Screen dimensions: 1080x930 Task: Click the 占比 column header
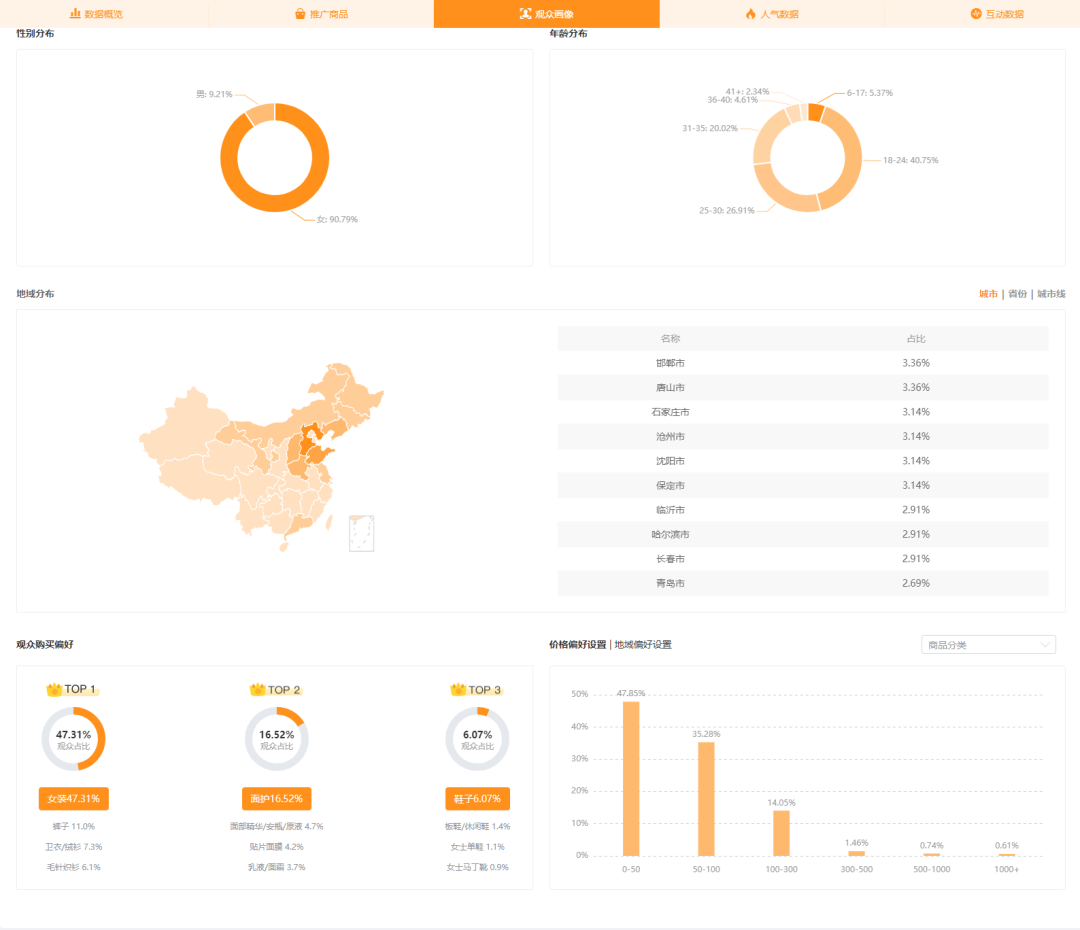pyautogui.click(x=916, y=339)
